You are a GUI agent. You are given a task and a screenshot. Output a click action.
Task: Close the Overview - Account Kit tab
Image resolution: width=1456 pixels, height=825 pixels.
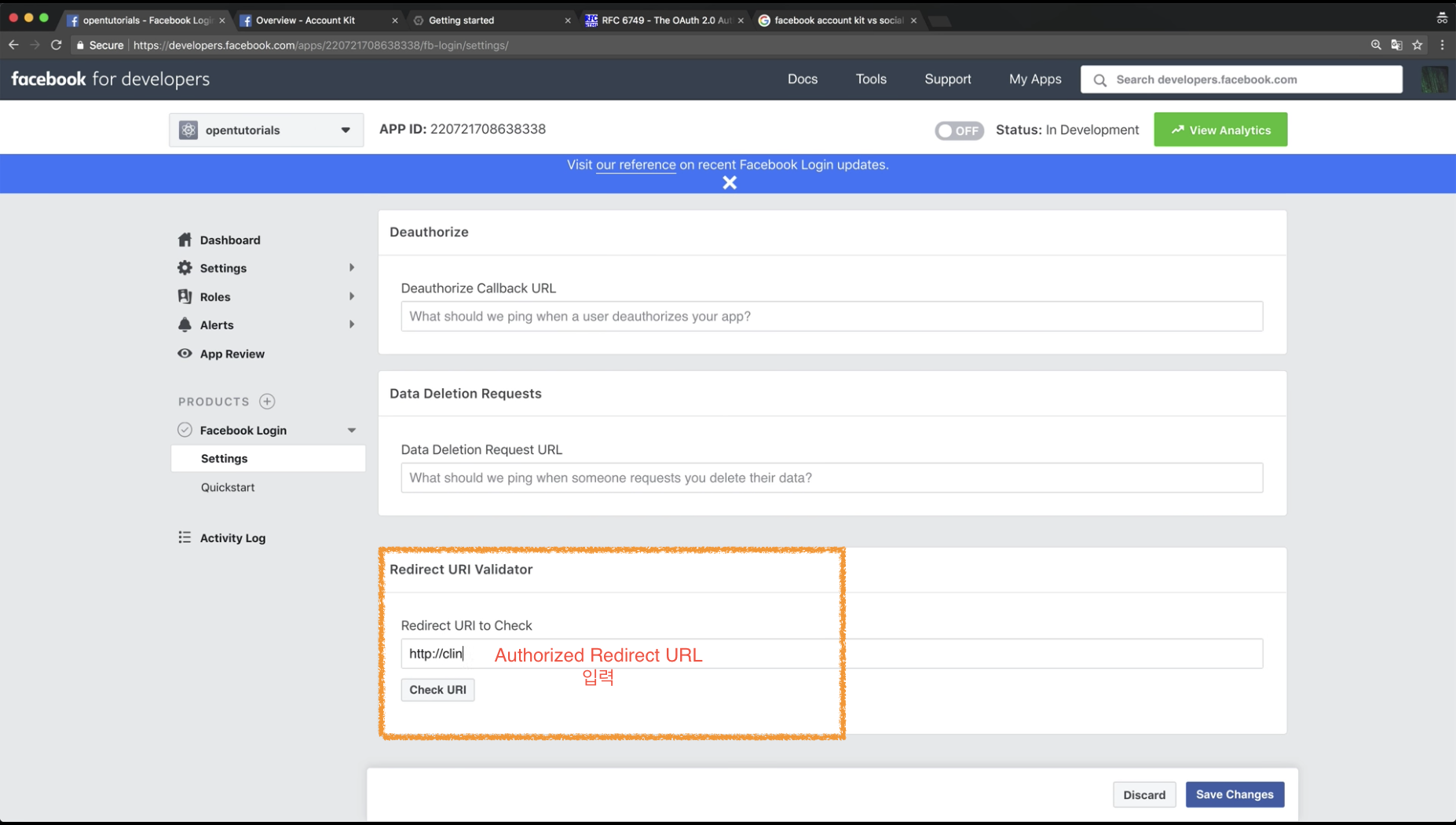point(394,20)
